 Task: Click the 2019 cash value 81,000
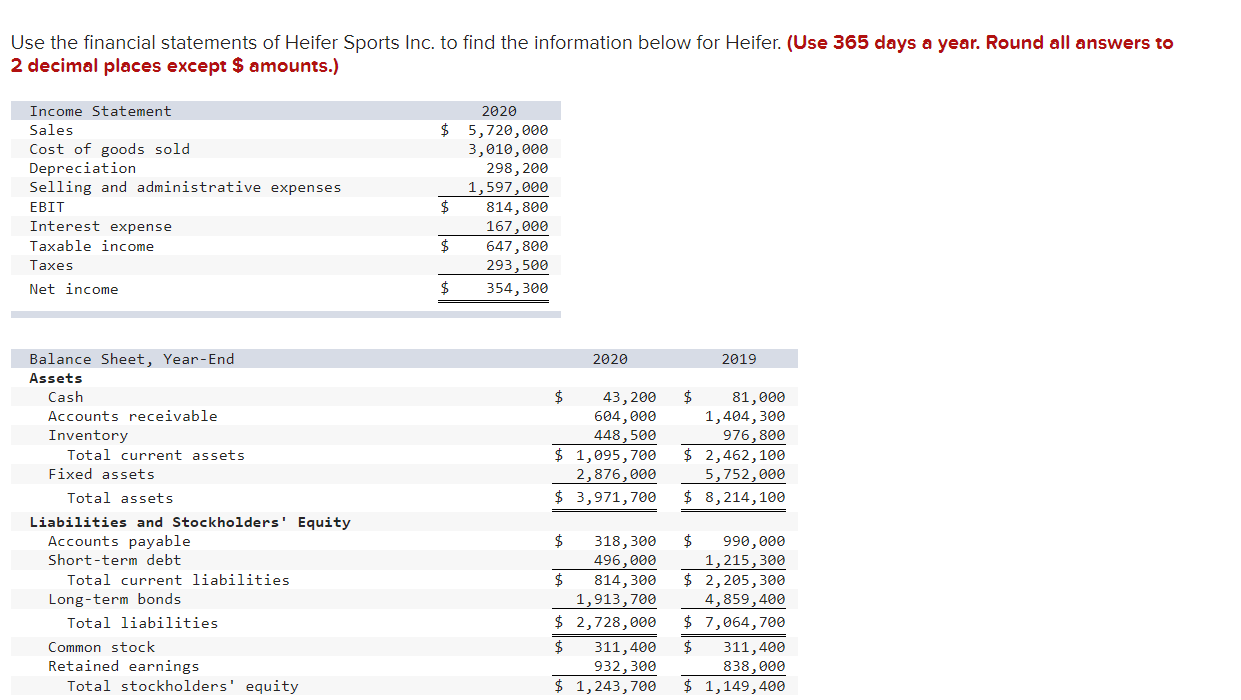[759, 397]
